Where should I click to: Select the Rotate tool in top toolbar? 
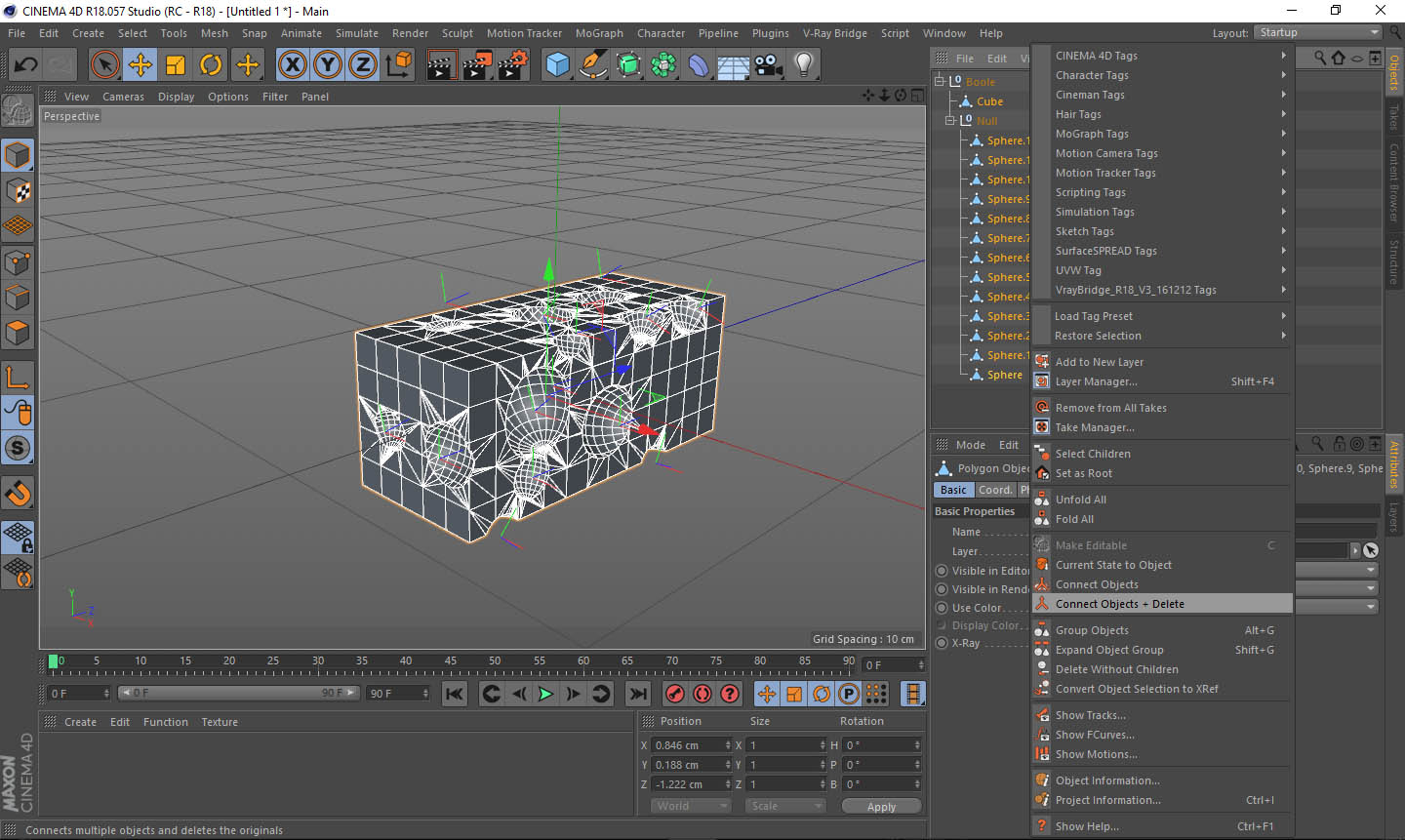pos(211,65)
